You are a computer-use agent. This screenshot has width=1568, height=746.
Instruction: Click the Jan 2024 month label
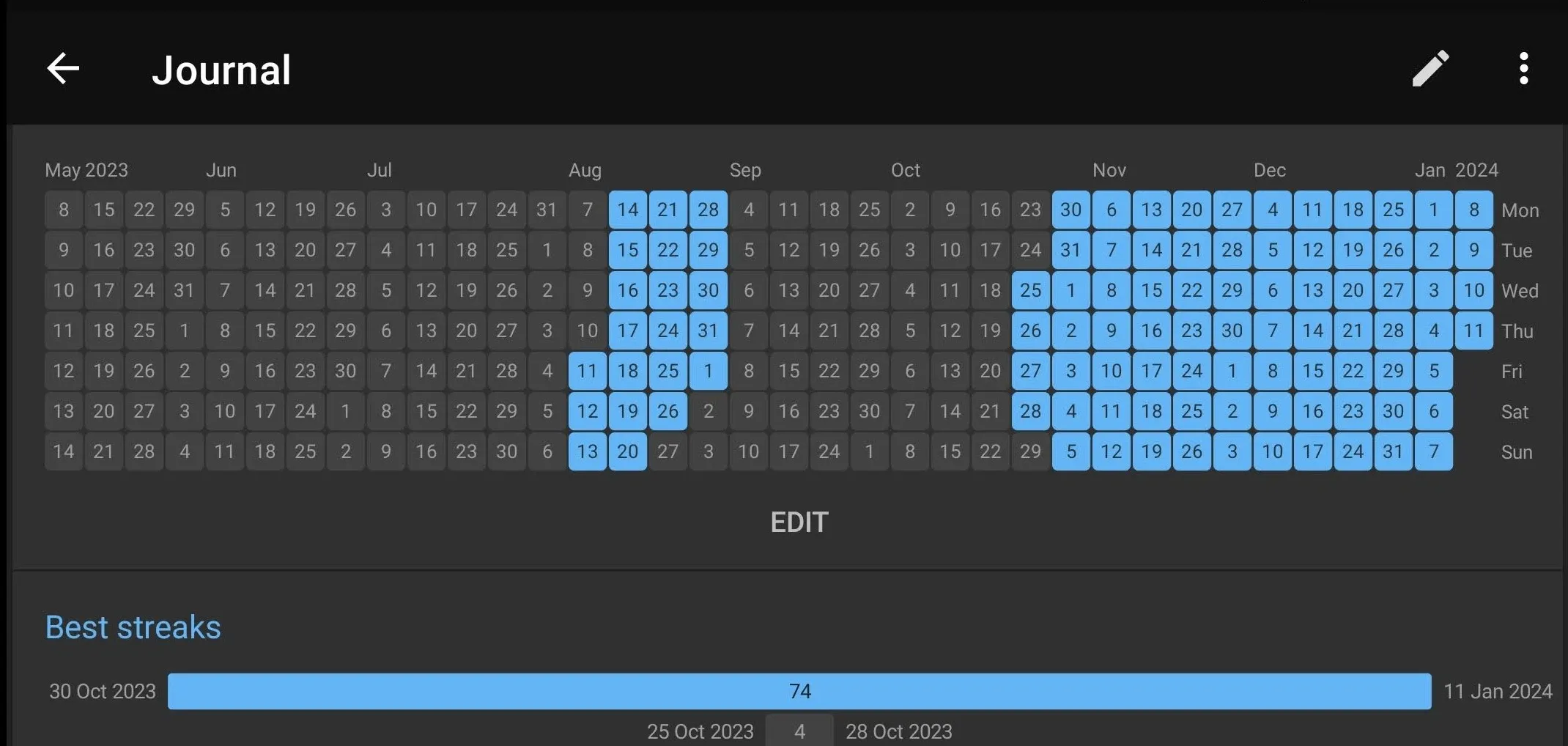[x=1456, y=171]
